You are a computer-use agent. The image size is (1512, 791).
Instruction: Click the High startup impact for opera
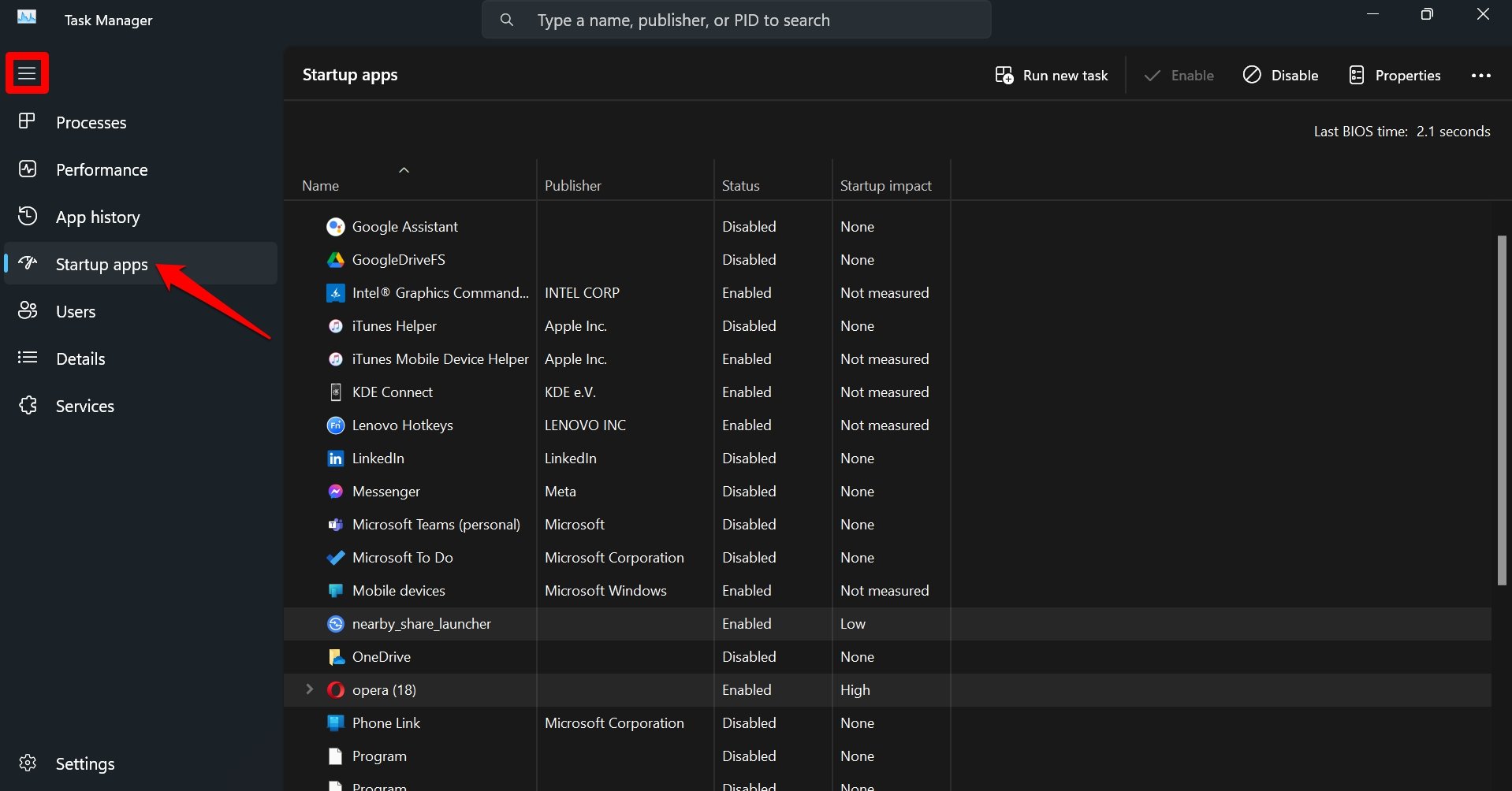[x=855, y=690]
